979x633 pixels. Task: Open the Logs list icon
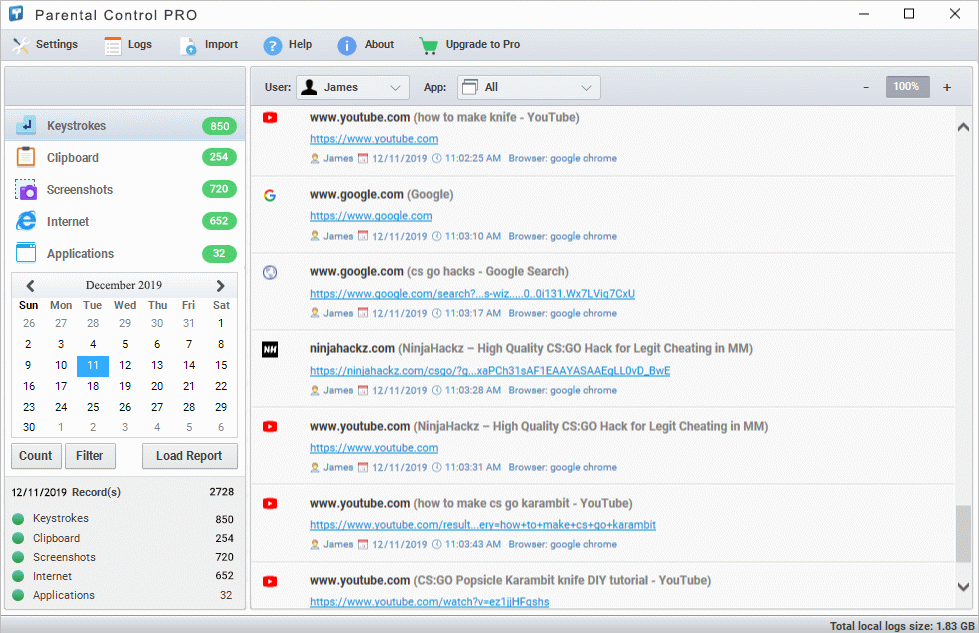tap(113, 45)
